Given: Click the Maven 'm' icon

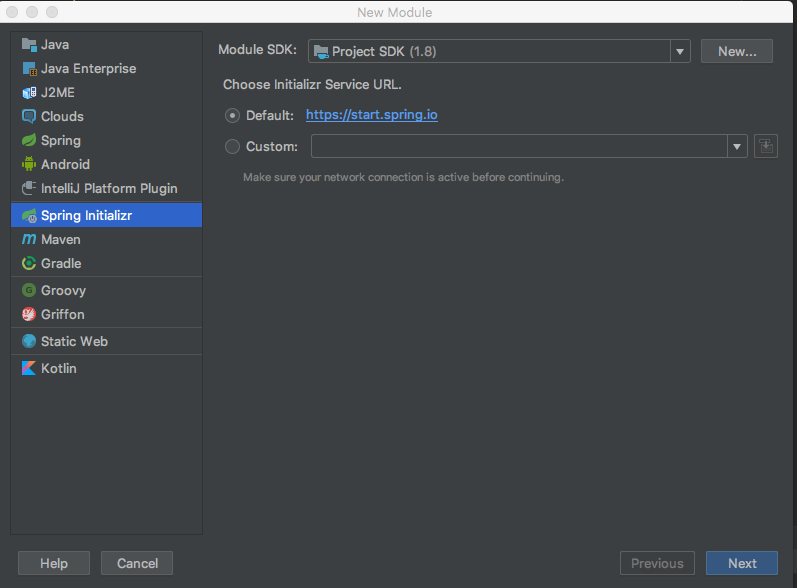Looking at the screenshot, I should [29, 240].
